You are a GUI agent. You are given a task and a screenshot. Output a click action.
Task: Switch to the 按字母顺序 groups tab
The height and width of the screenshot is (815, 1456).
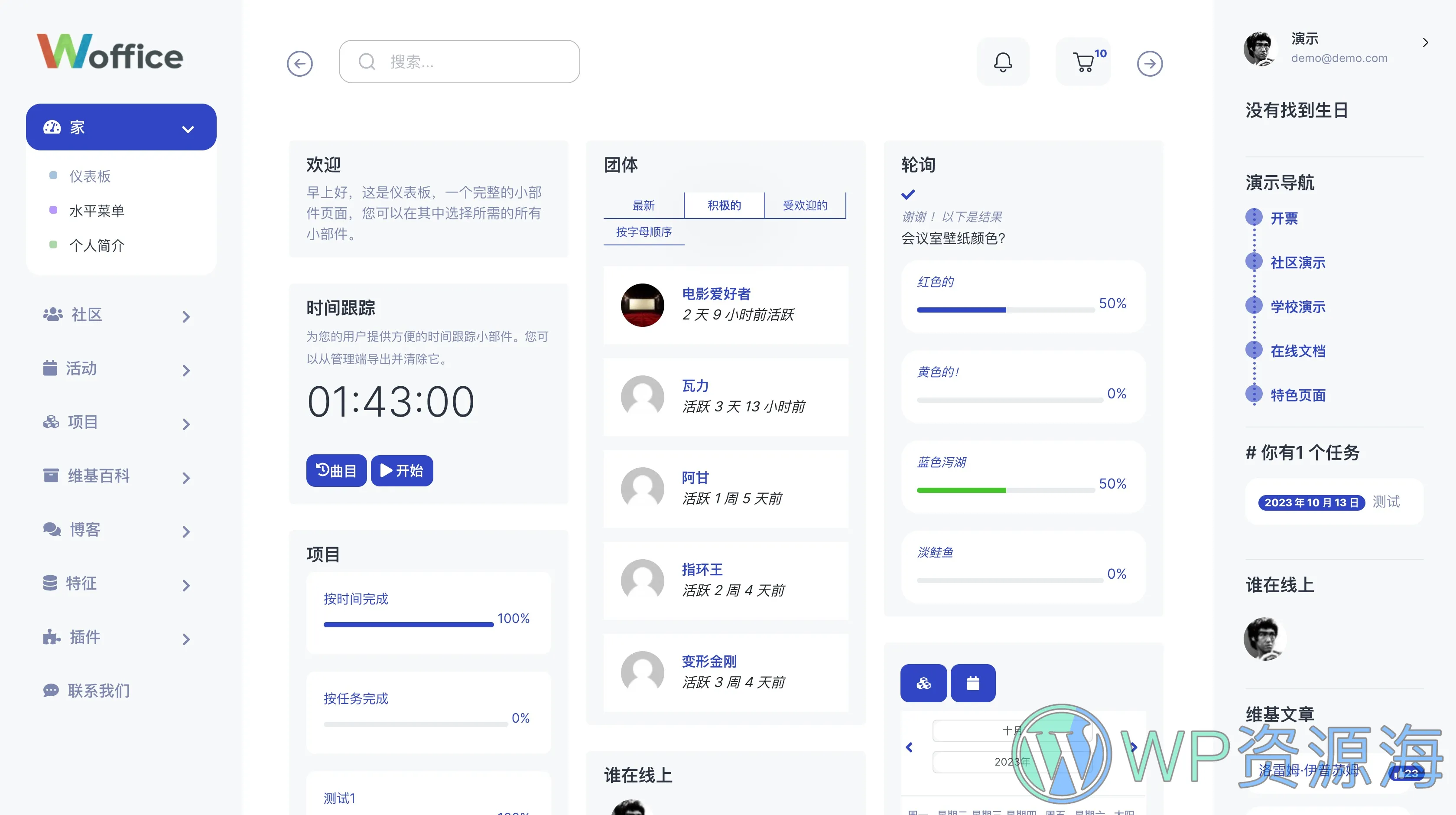click(644, 232)
